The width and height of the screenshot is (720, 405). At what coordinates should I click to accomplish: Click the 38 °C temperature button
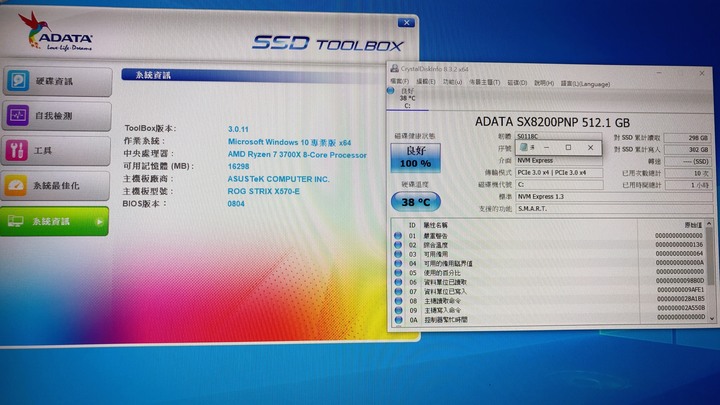click(416, 202)
